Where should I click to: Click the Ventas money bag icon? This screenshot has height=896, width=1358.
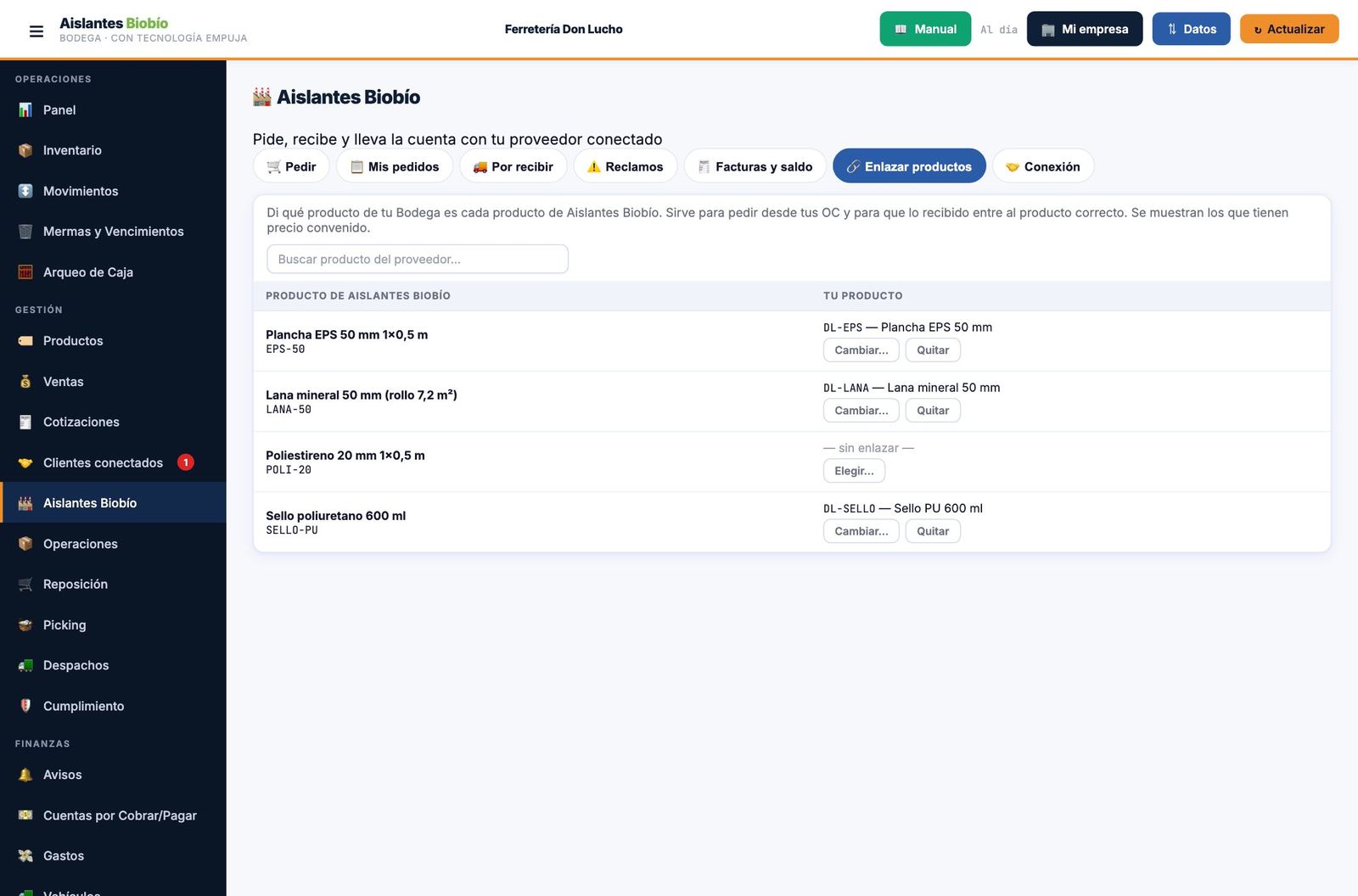point(25,382)
